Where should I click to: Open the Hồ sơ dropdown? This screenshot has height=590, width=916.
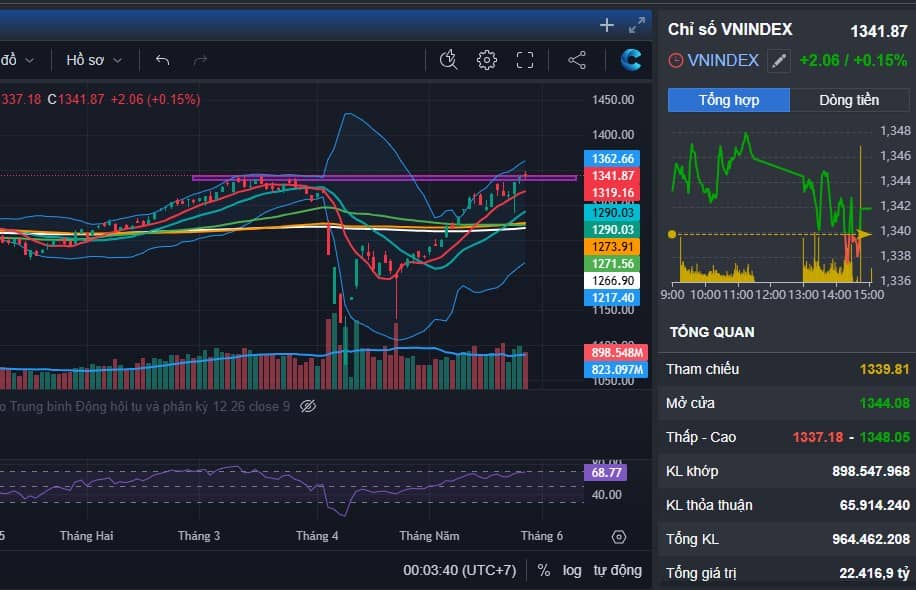(94, 60)
